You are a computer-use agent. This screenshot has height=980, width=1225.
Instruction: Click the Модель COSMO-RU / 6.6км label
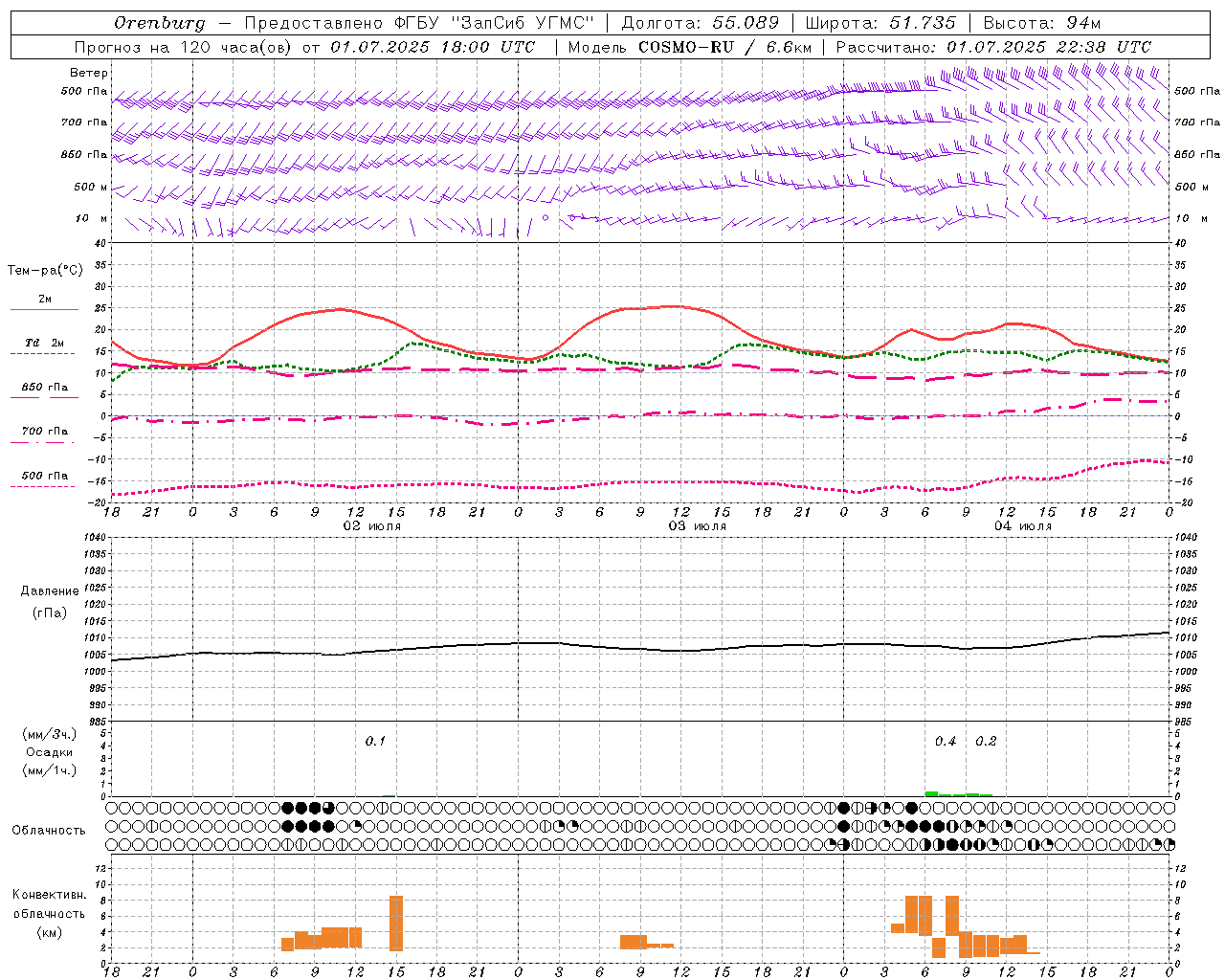[x=690, y=47]
